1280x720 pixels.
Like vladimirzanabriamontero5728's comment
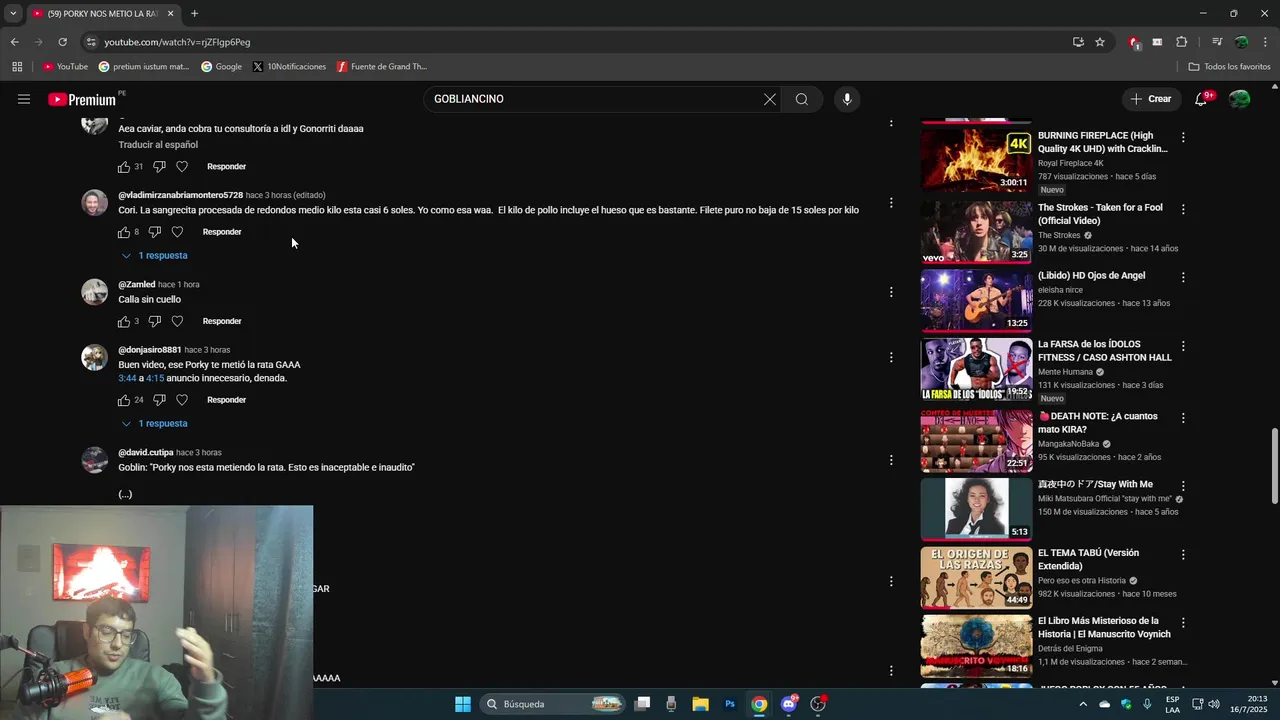[x=124, y=232]
